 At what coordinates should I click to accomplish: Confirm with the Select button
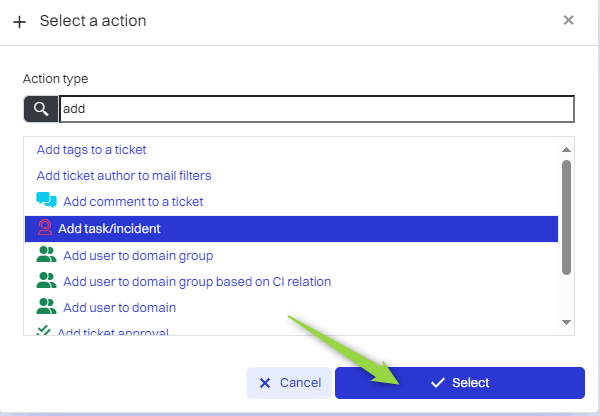(x=459, y=383)
